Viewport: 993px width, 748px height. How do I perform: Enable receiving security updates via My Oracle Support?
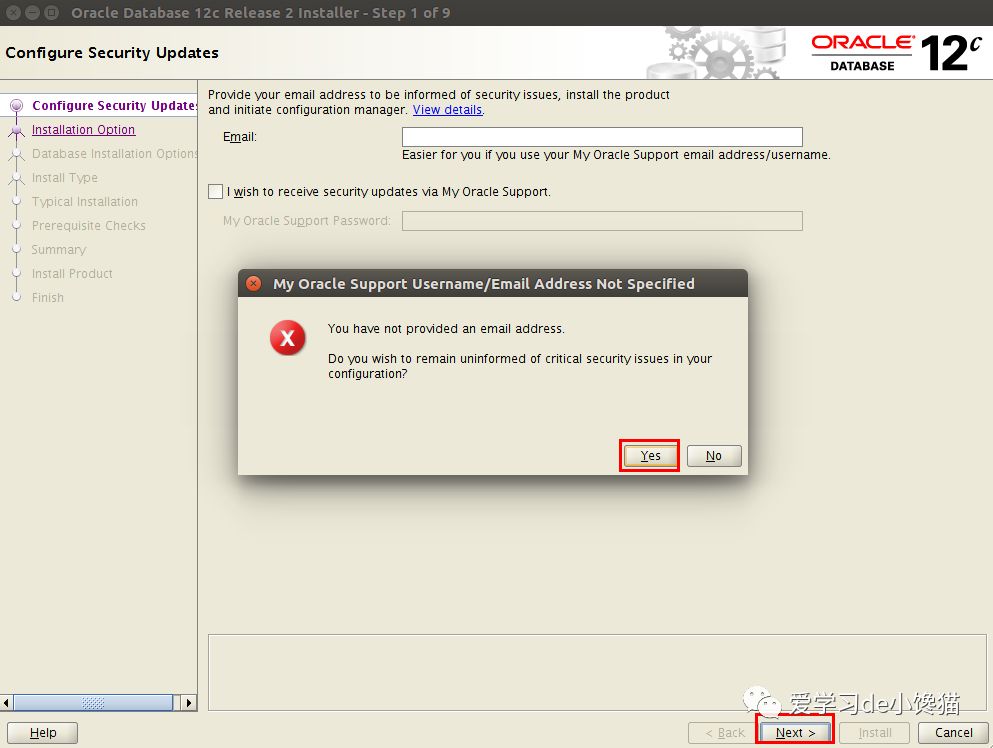[215, 191]
